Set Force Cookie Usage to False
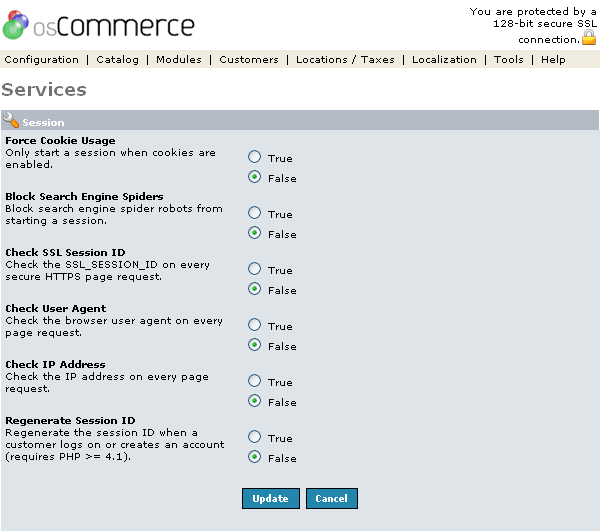Image resolution: width=600 pixels, height=532 pixels. [x=254, y=177]
